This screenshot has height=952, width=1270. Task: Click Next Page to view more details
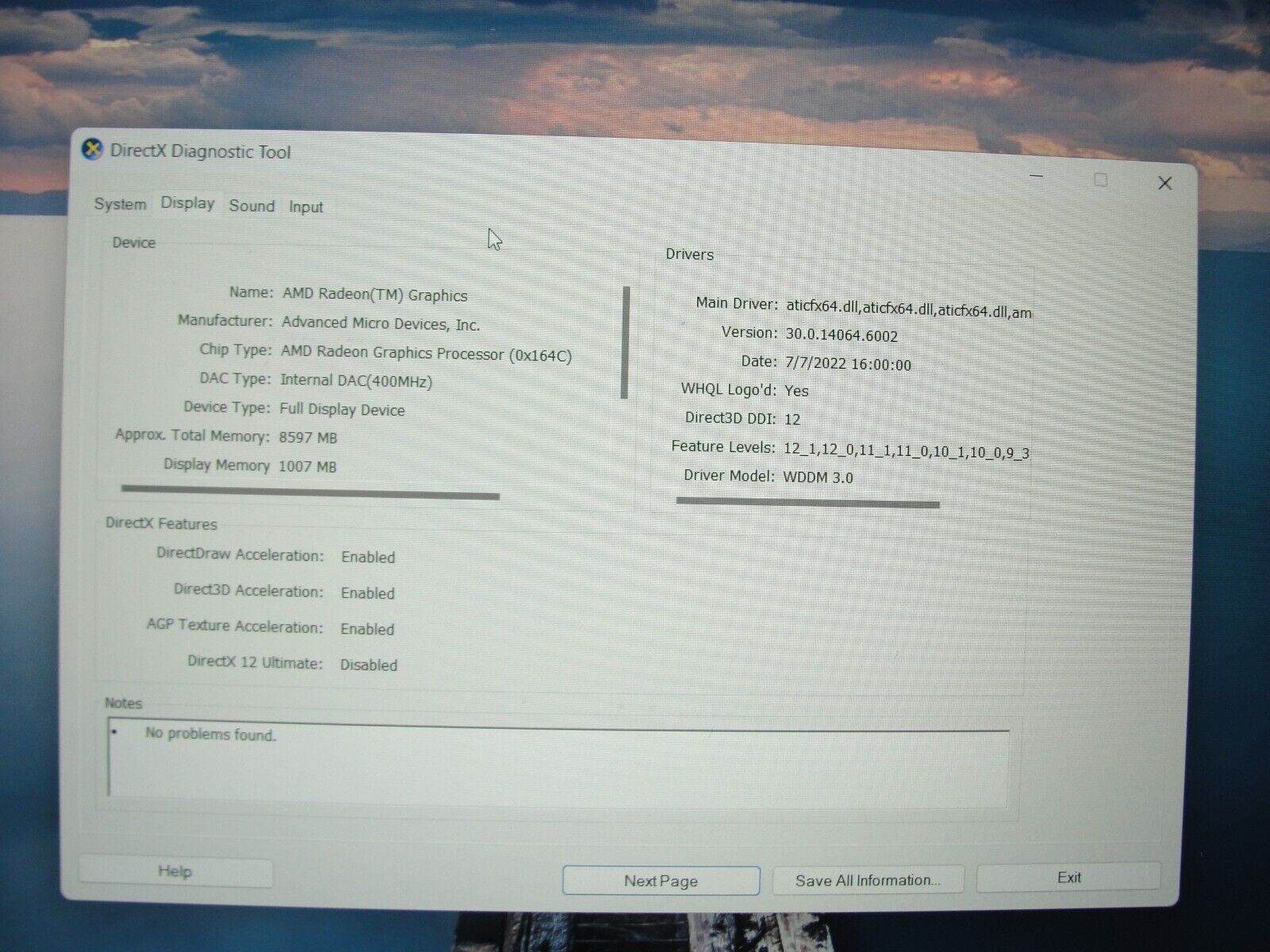(661, 880)
